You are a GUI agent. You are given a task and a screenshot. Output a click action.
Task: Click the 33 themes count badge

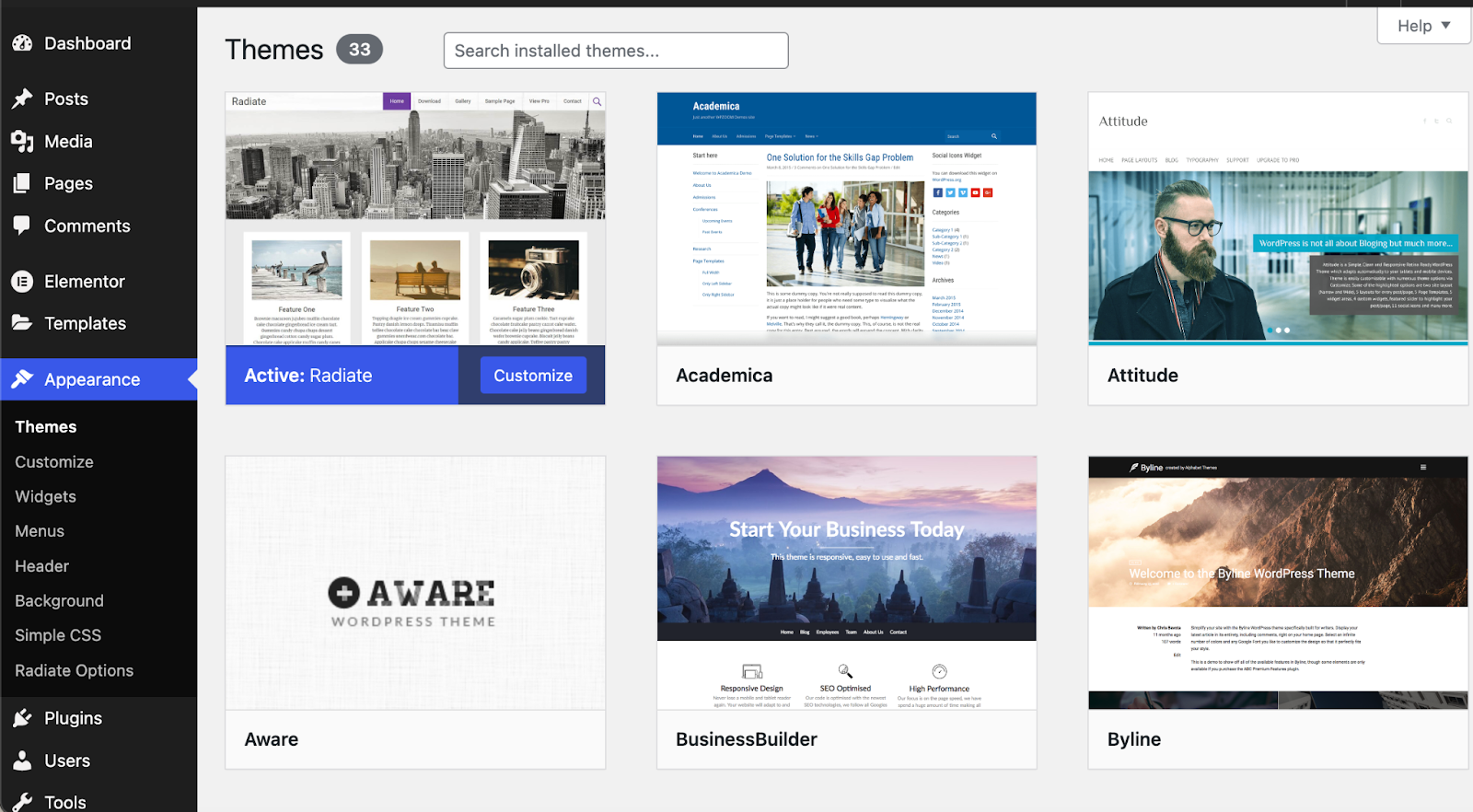pos(360,49)
